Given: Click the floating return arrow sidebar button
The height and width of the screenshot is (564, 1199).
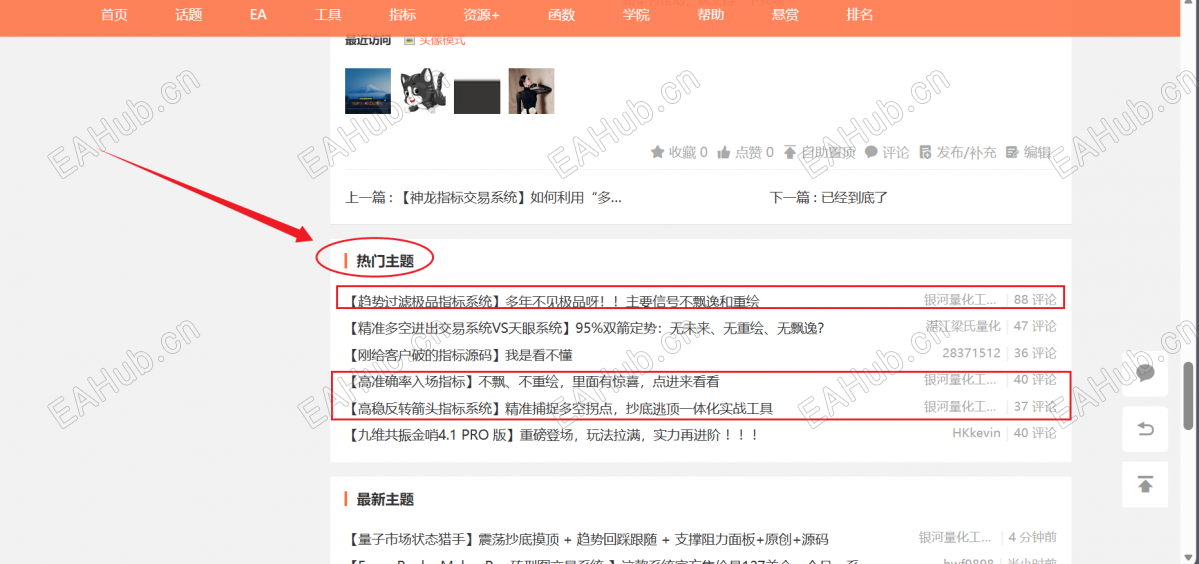Looking at the screenshot, I should [x=1145, y=429].
